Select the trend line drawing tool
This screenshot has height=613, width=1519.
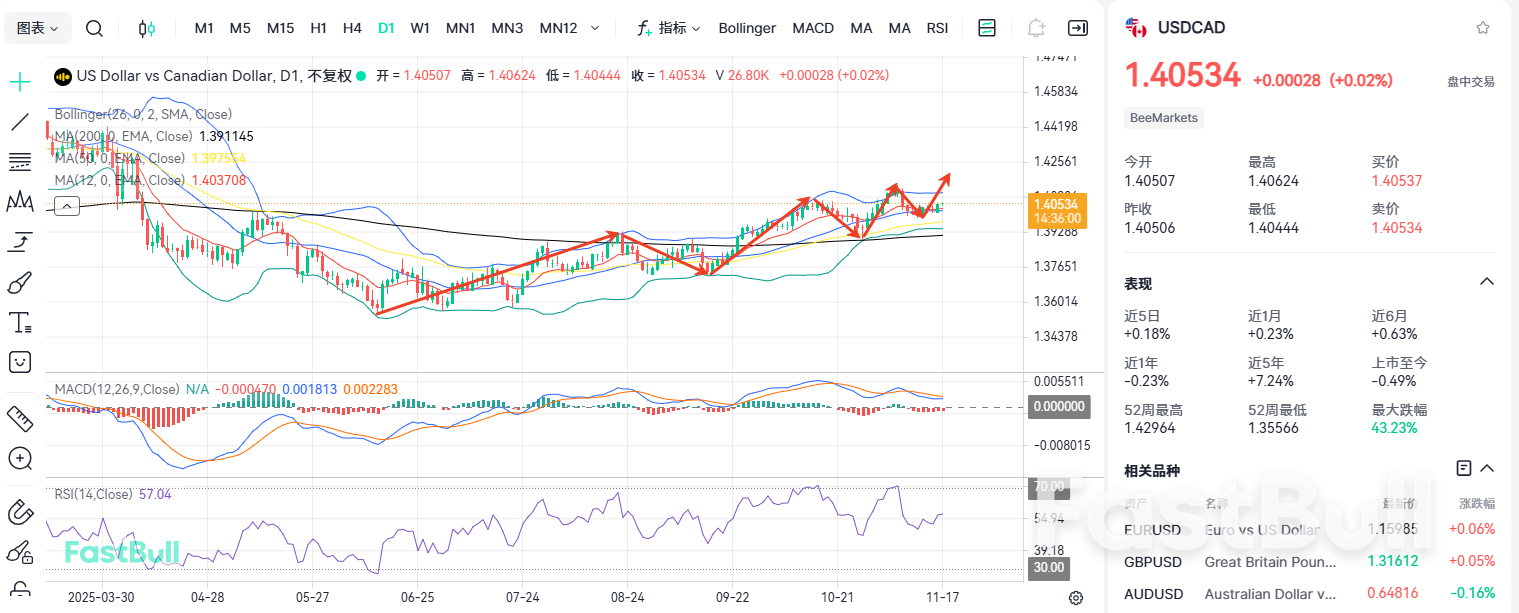point(19,121)
